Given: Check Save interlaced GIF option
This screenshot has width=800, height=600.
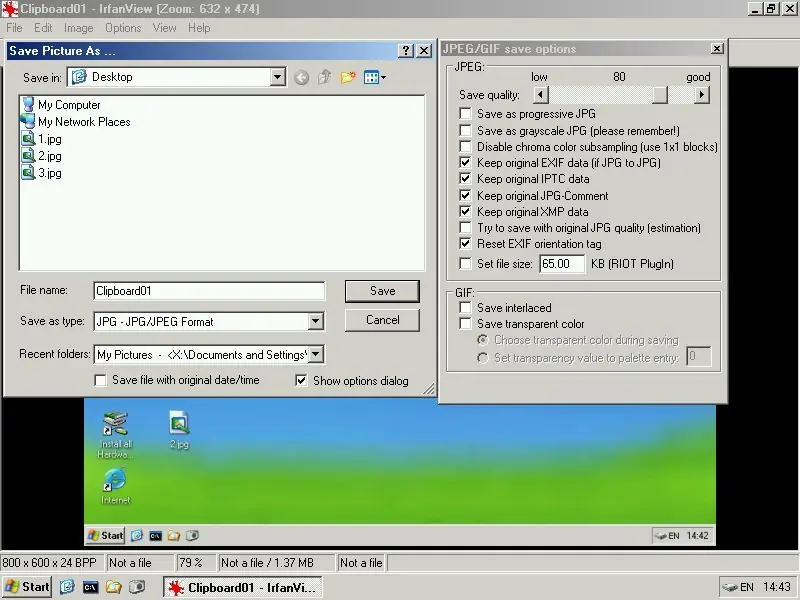Looking at the screenshot, I should point(465,308).
